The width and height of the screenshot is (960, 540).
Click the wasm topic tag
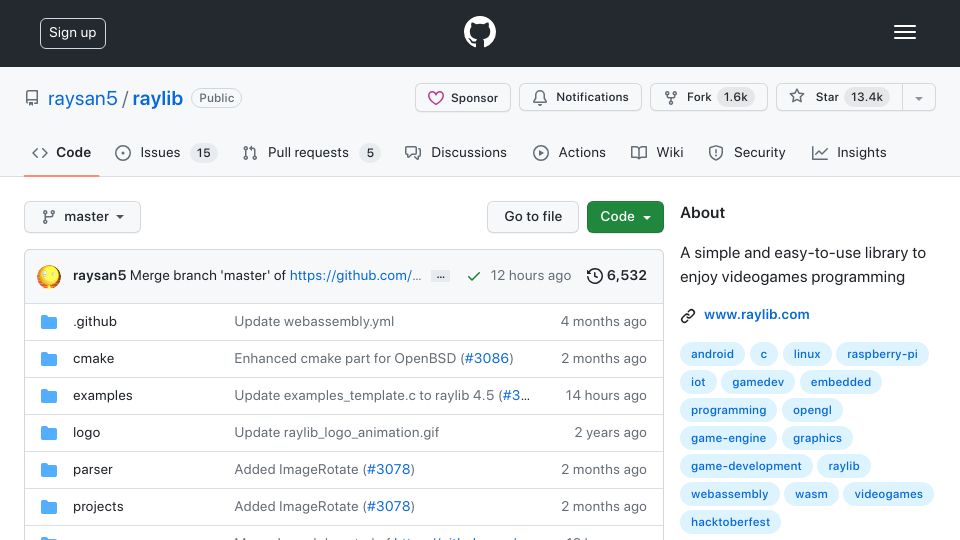pyautogui.click(x=811, y=495)
